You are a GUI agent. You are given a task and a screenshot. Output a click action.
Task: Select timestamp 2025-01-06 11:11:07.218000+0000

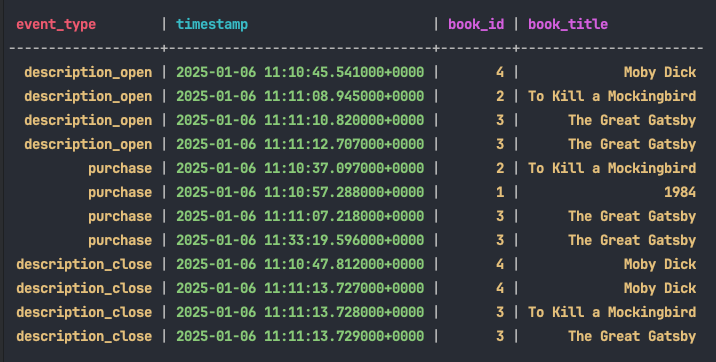[300, 216]
